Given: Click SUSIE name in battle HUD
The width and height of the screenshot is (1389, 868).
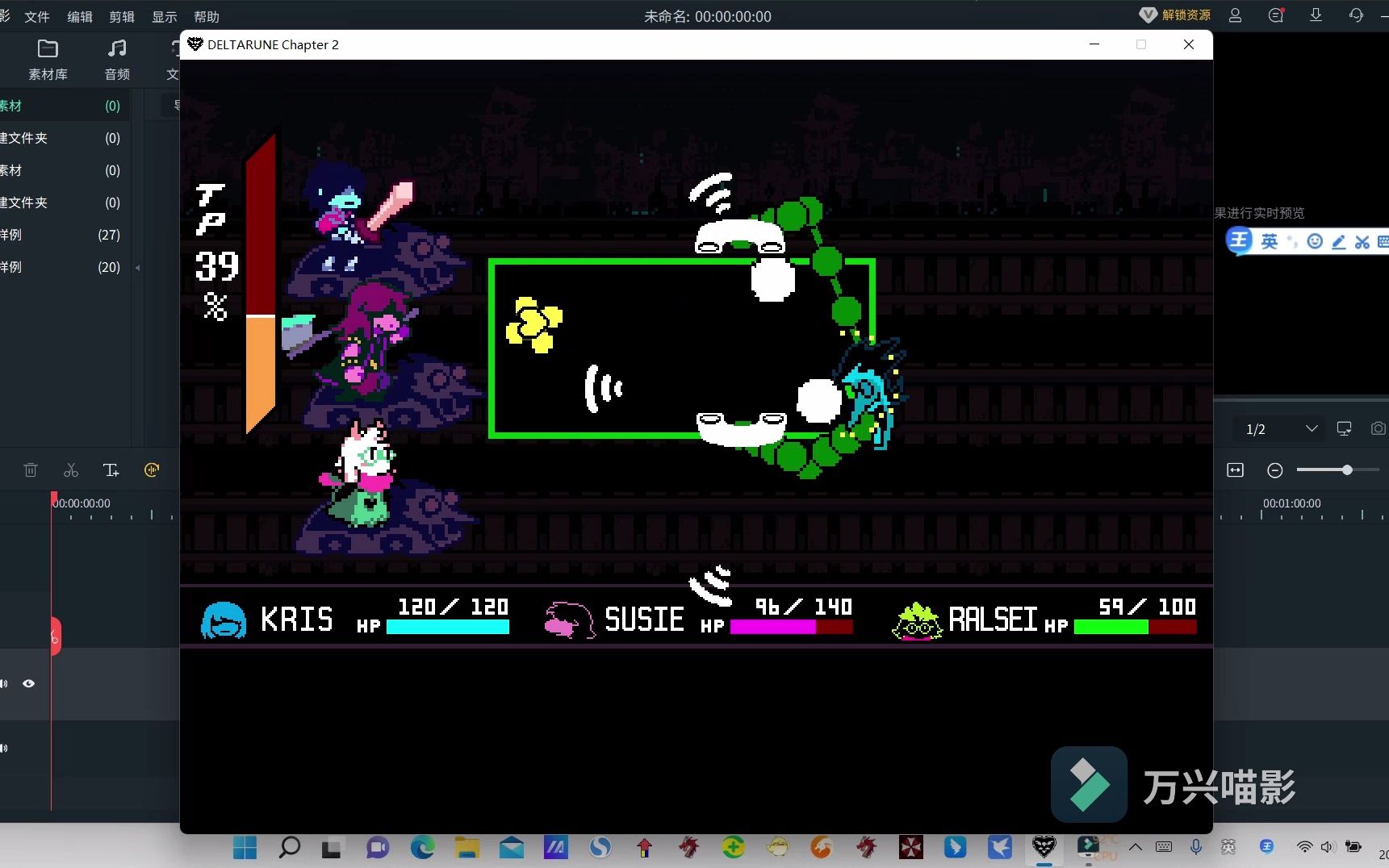Looking at the screenshot, I should (644, 620).
